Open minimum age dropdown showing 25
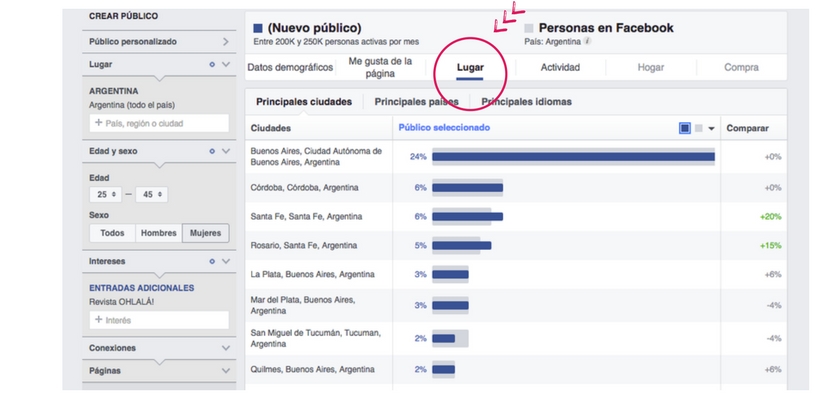The image size is (840, 400). coord(106,195)
